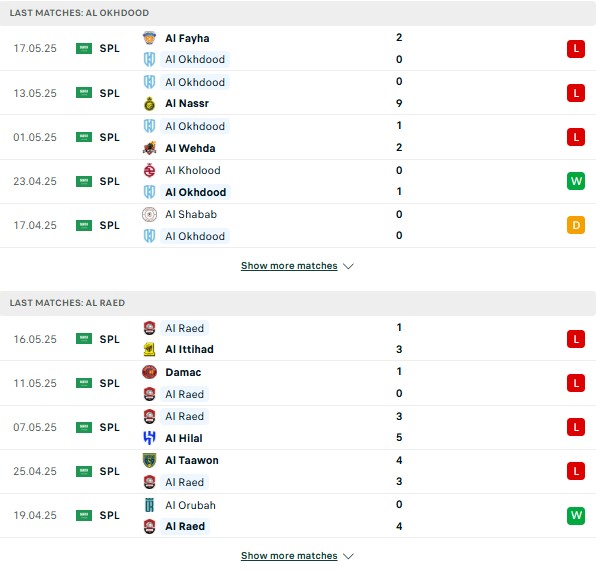The height and width of the screenshot is (570, 596).
Task: Click the Saudi flag on 16.05.25 match
Action: [x=84, y=339]
